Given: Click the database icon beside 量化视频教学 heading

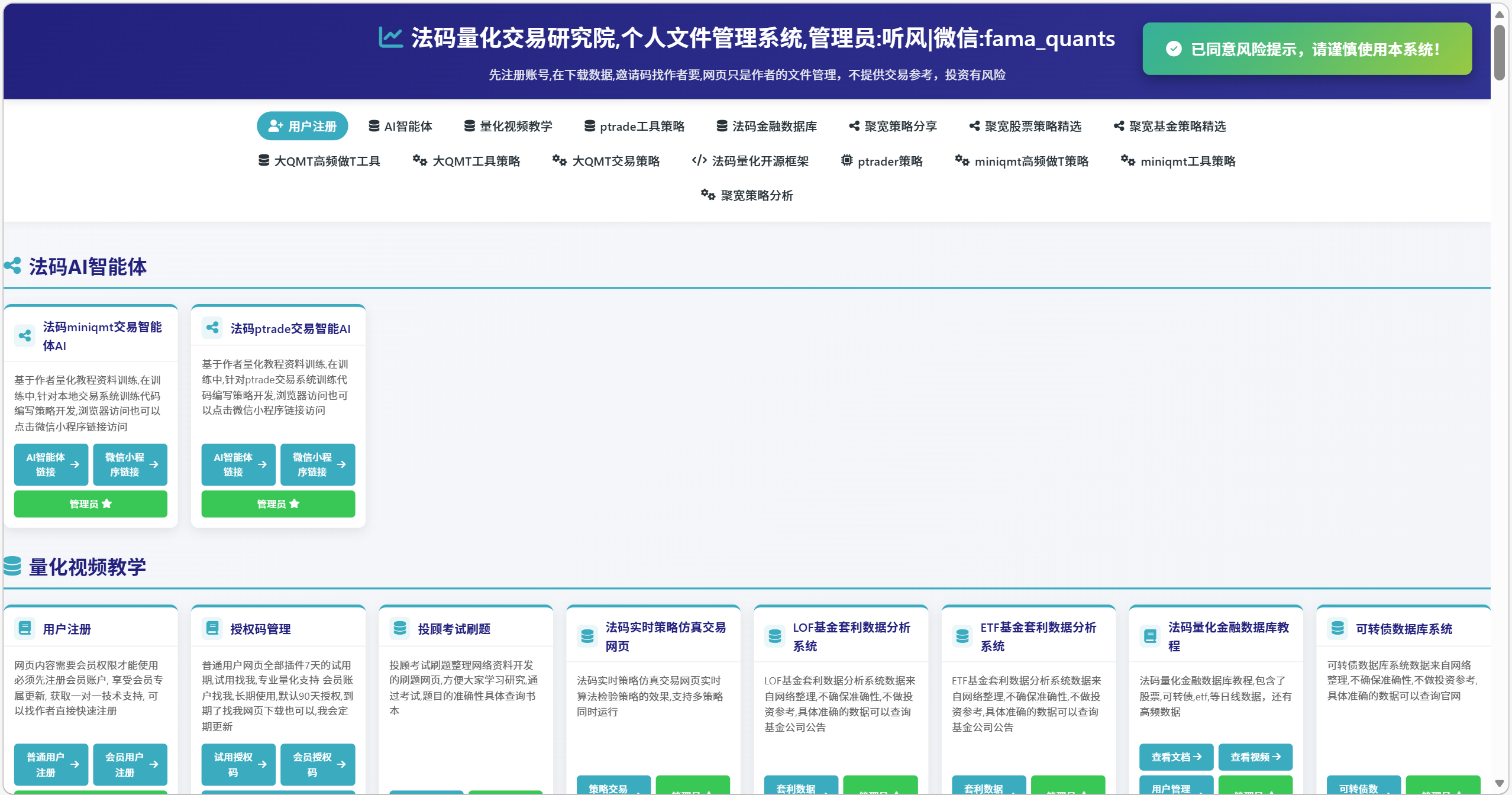Looking at the screenshot, I should (12, 566).
